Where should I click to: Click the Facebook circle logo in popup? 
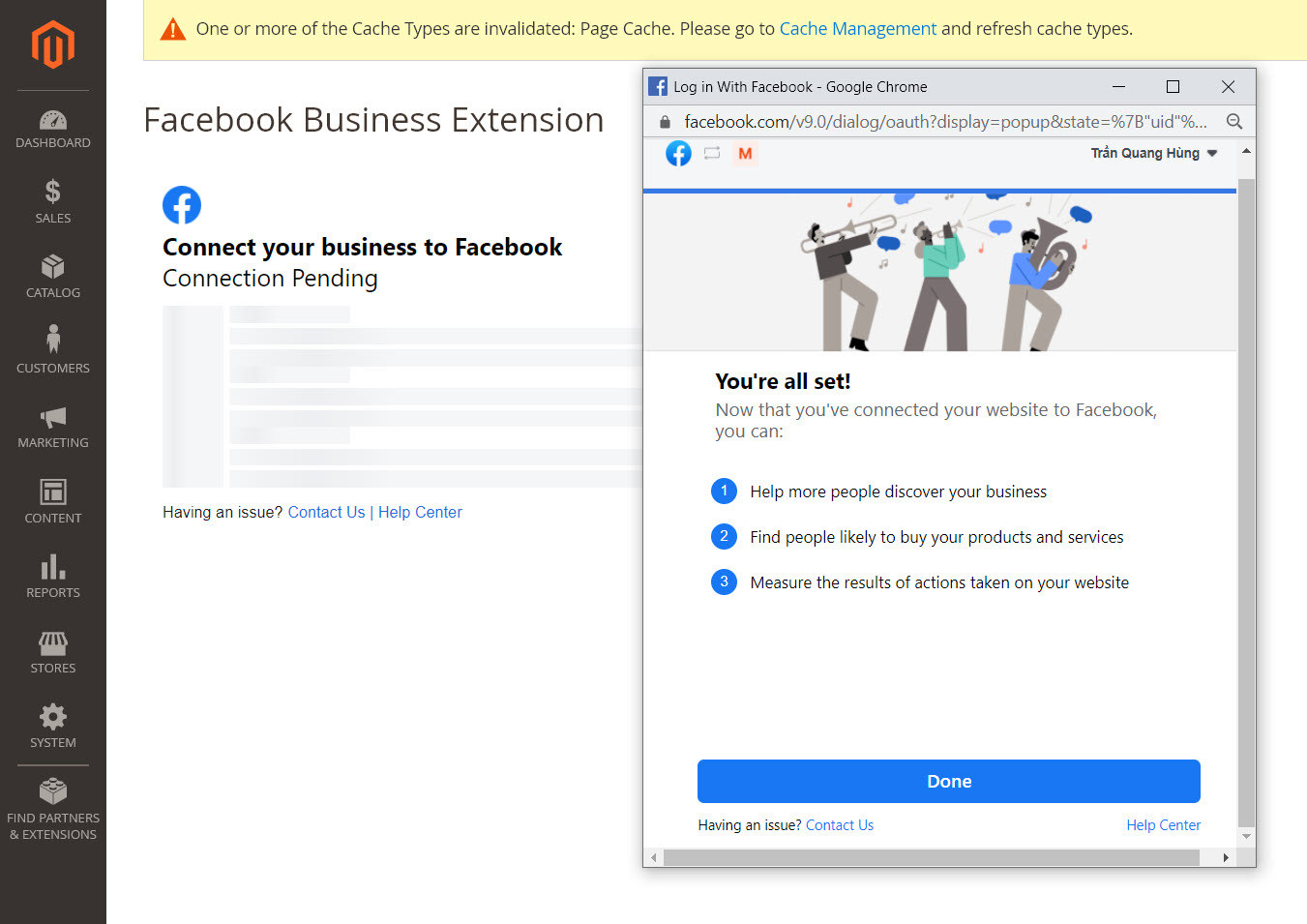678,153
